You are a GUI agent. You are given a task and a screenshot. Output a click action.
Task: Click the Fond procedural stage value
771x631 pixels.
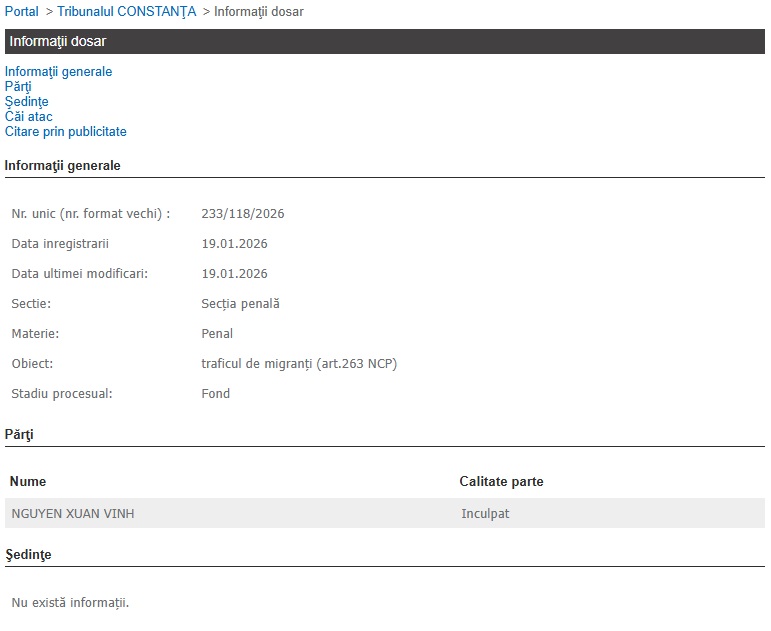[215, 394]
